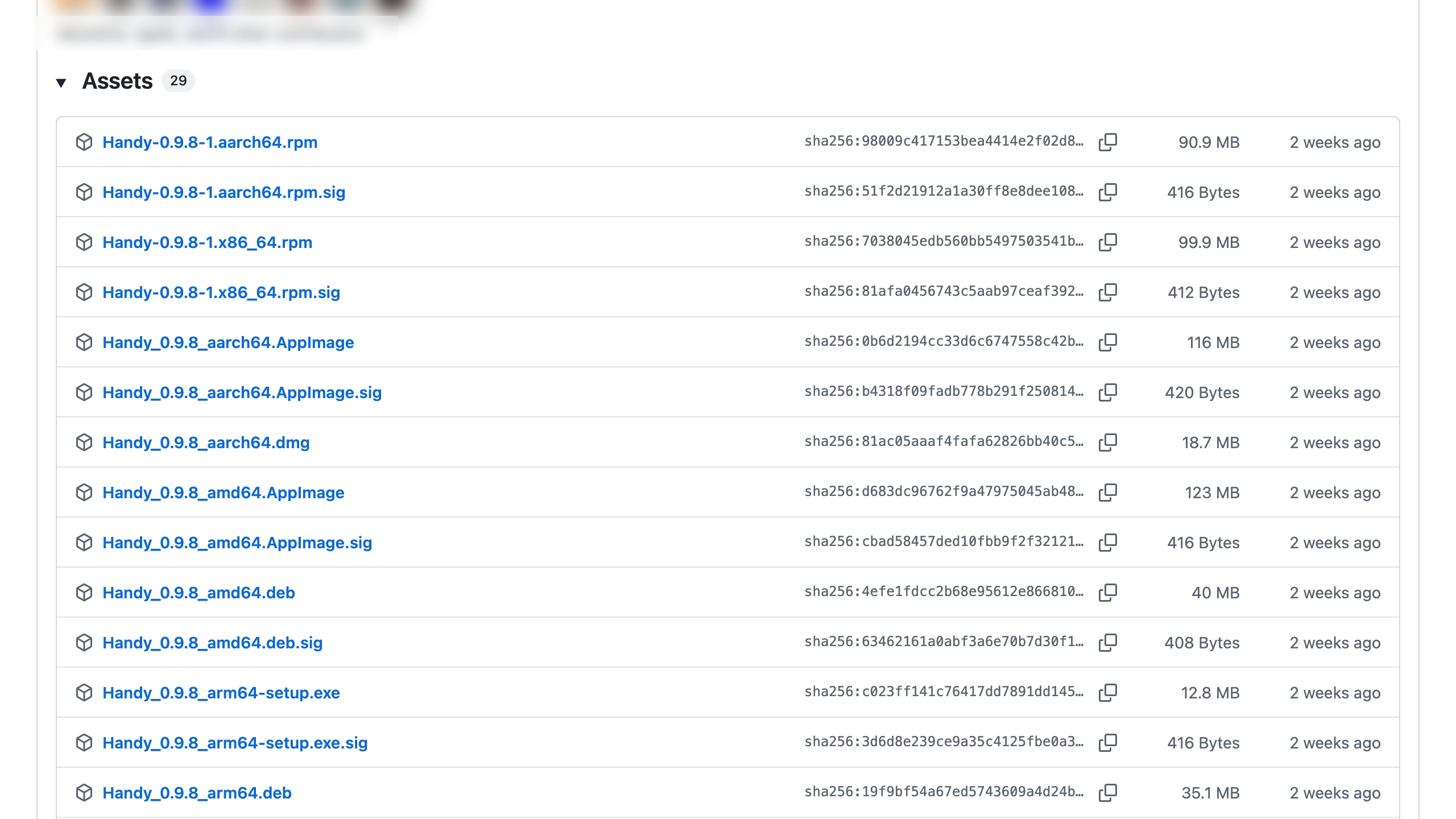The width and height of the screenshot is (1456, 819).
Task: Select hash text sha256:98009c417153bea4414e2f02d8
Action: click(944, 141)
